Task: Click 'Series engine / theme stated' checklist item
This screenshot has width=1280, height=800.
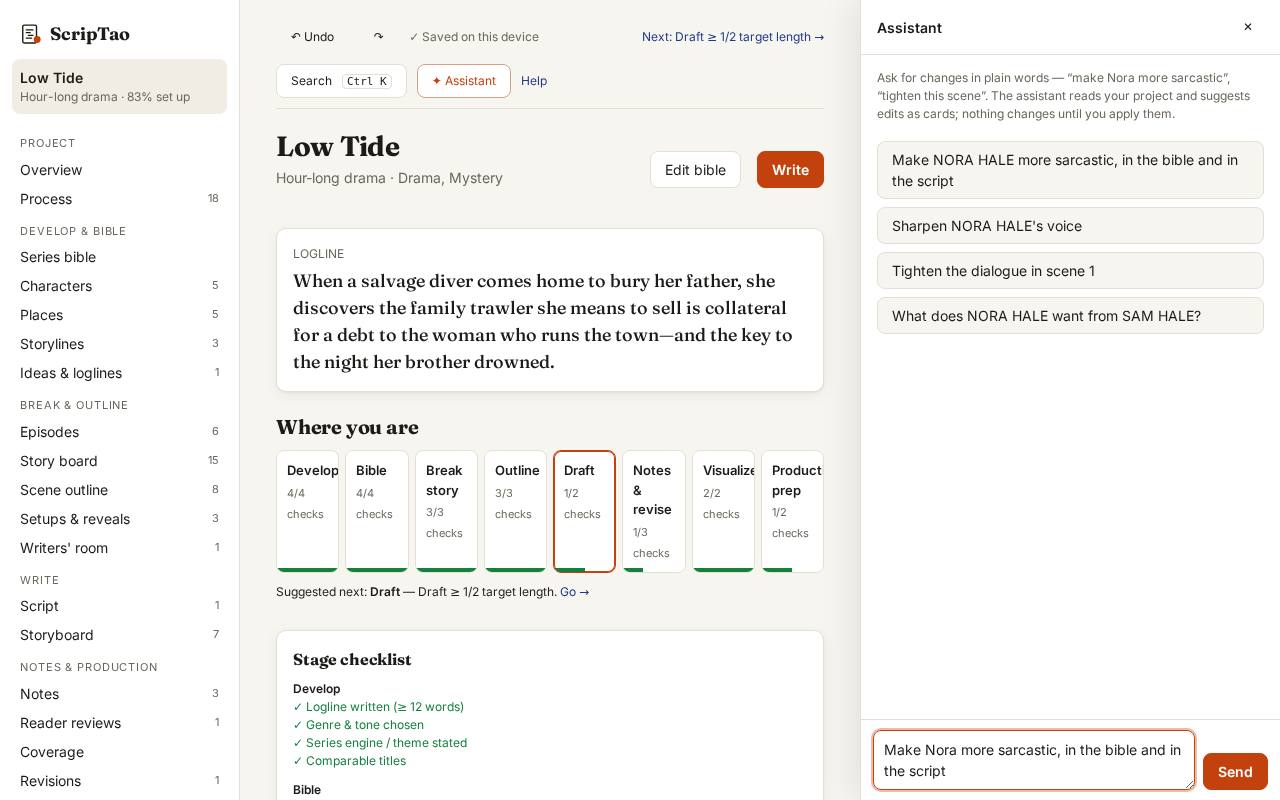Action: pos(380,743)
